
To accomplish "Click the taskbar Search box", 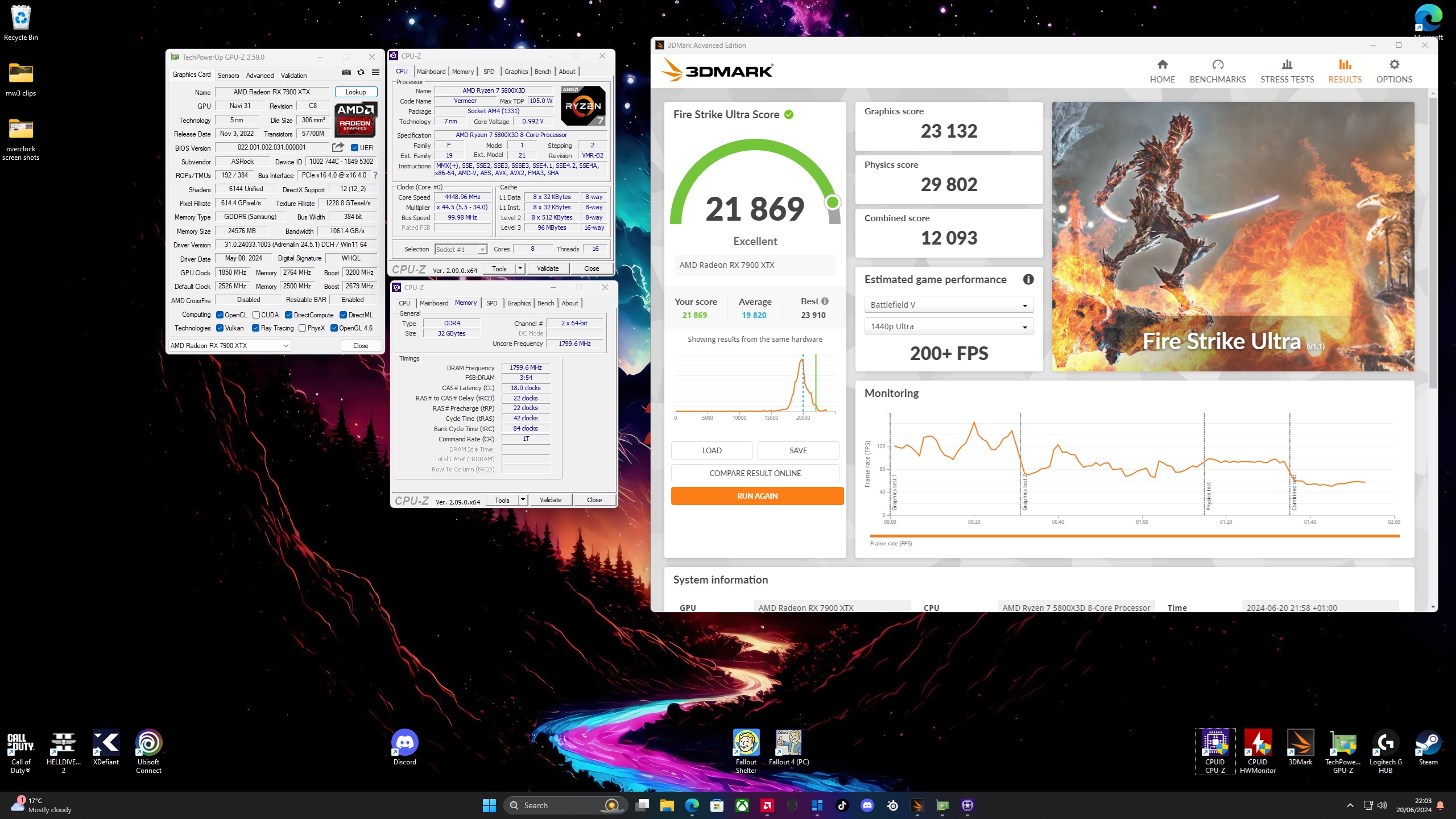I will coord(566,805).
